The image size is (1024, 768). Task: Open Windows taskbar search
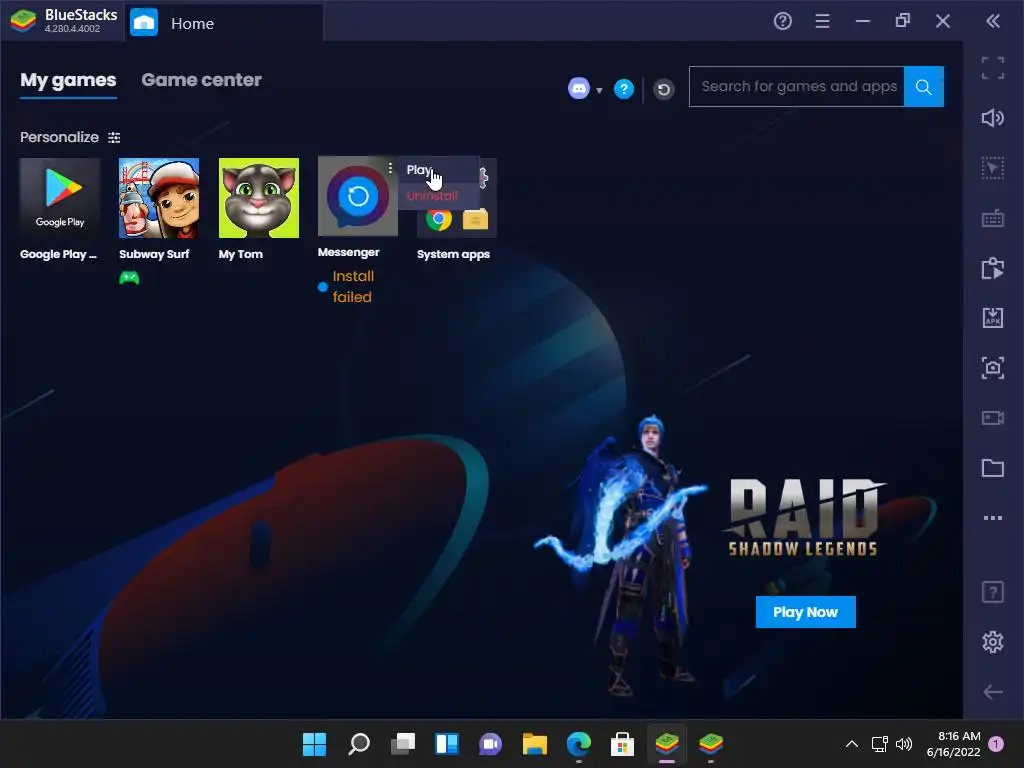point(359,744)
